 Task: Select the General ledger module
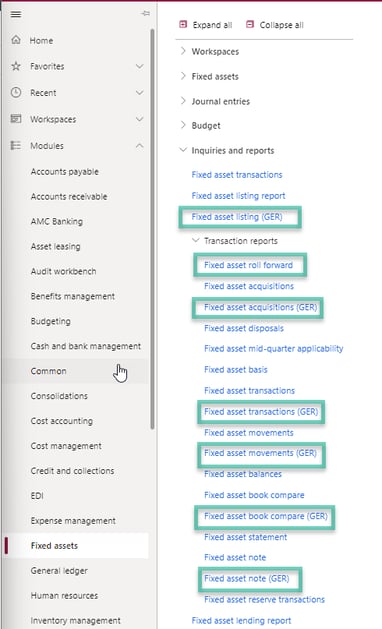tap(59, 570)
